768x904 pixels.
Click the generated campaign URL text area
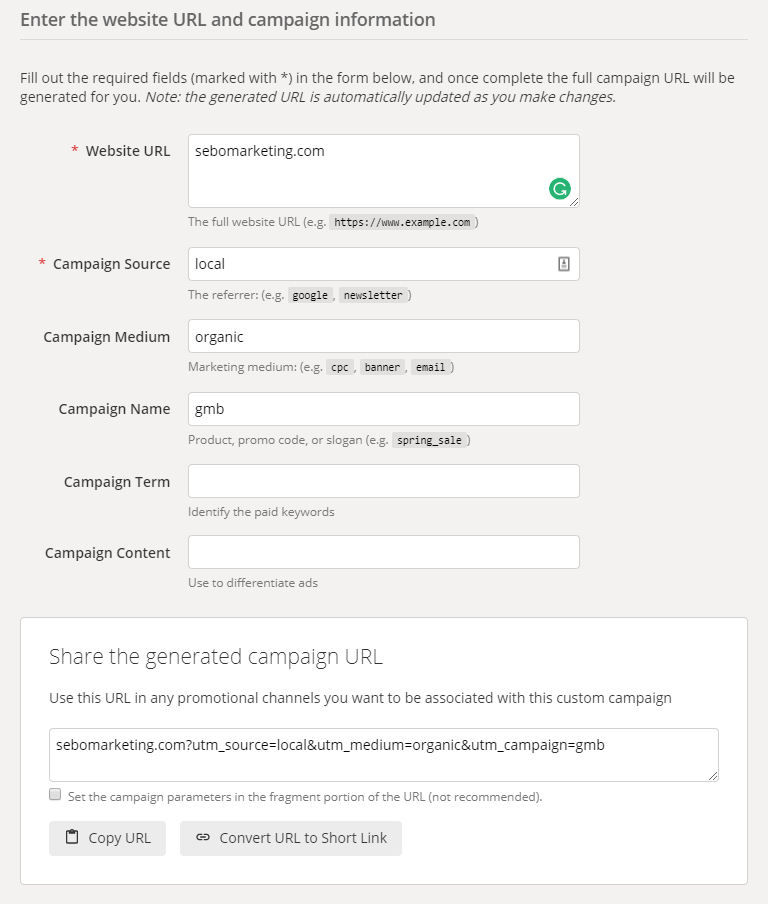383,755
